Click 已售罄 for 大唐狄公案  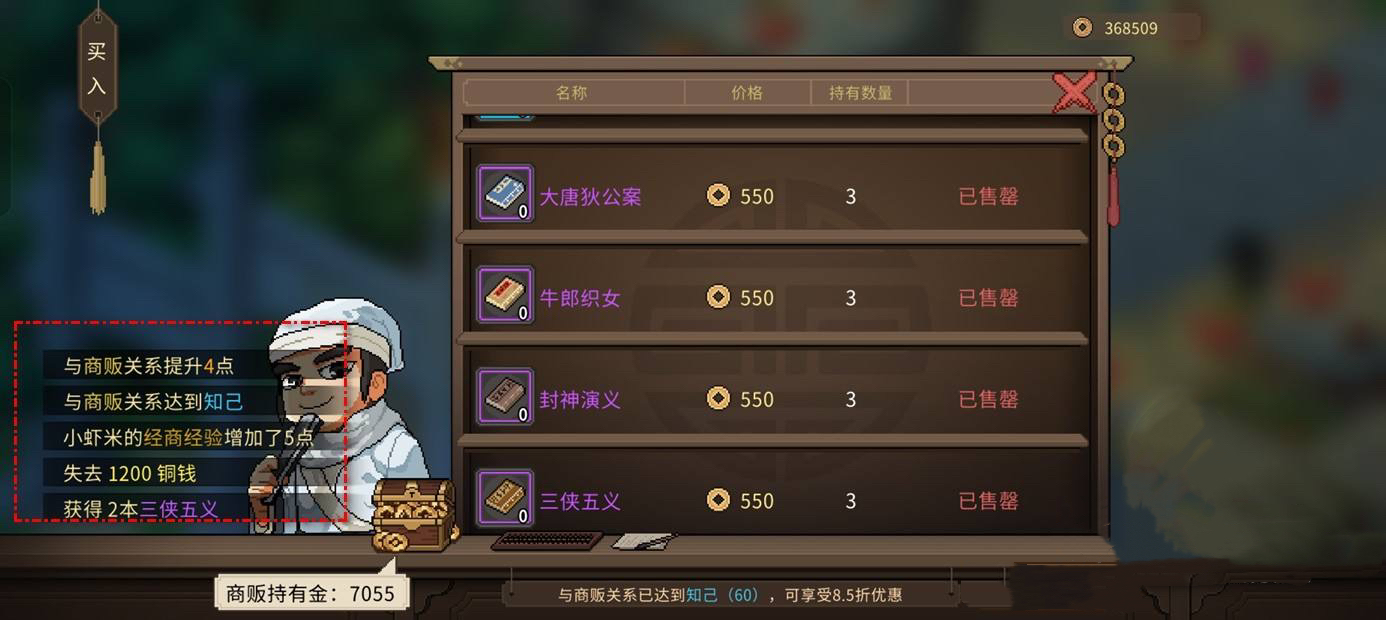988,196
